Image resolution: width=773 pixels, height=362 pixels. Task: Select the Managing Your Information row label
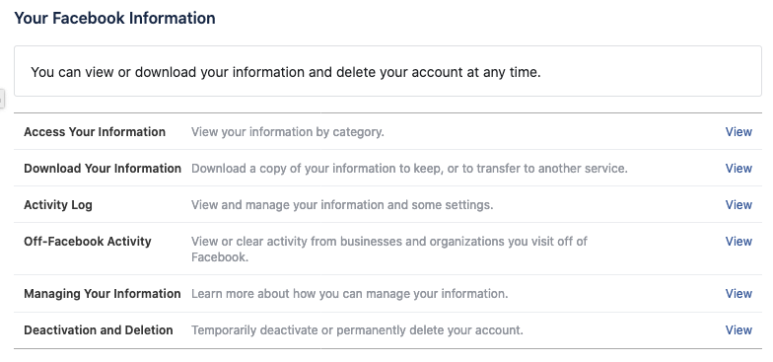tap(103, 293)
